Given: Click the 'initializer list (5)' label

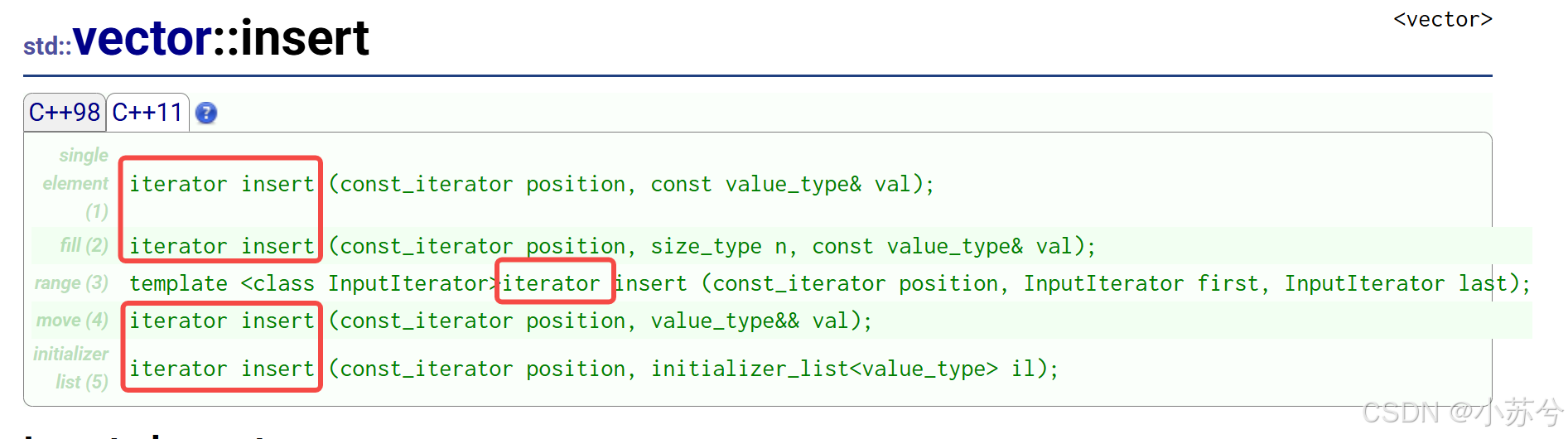Looking at the screenshot, I should [72, 368].
